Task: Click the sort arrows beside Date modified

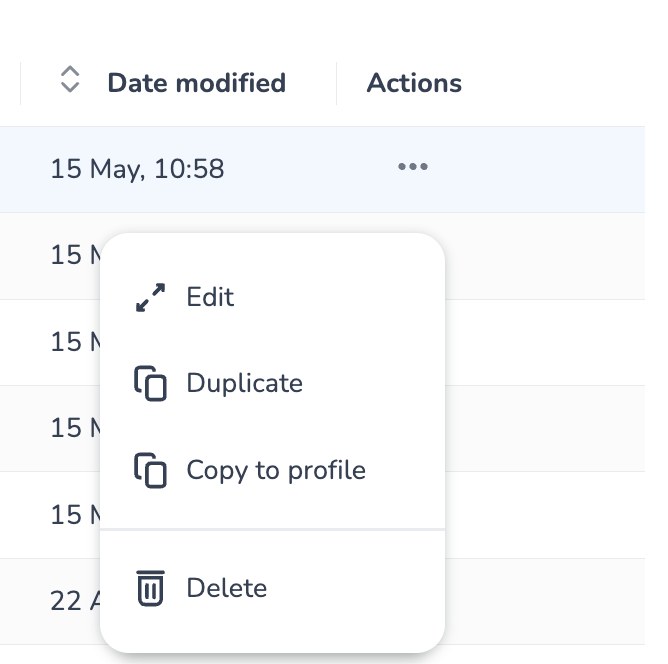Action: pyautogui.click(x=69, y=81)
